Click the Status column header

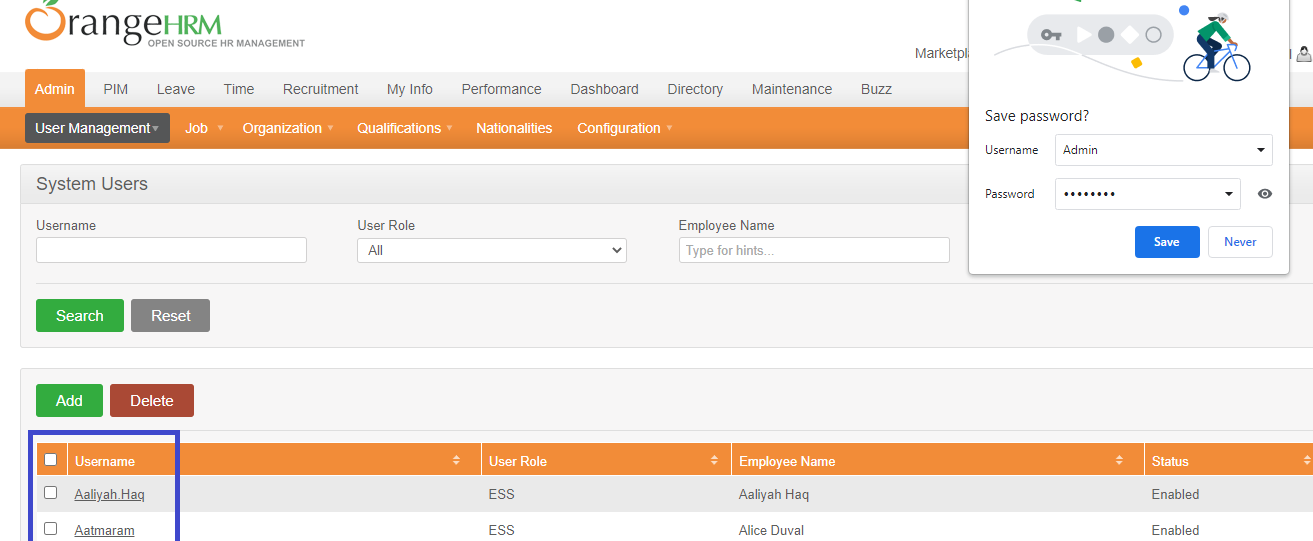1170,461
